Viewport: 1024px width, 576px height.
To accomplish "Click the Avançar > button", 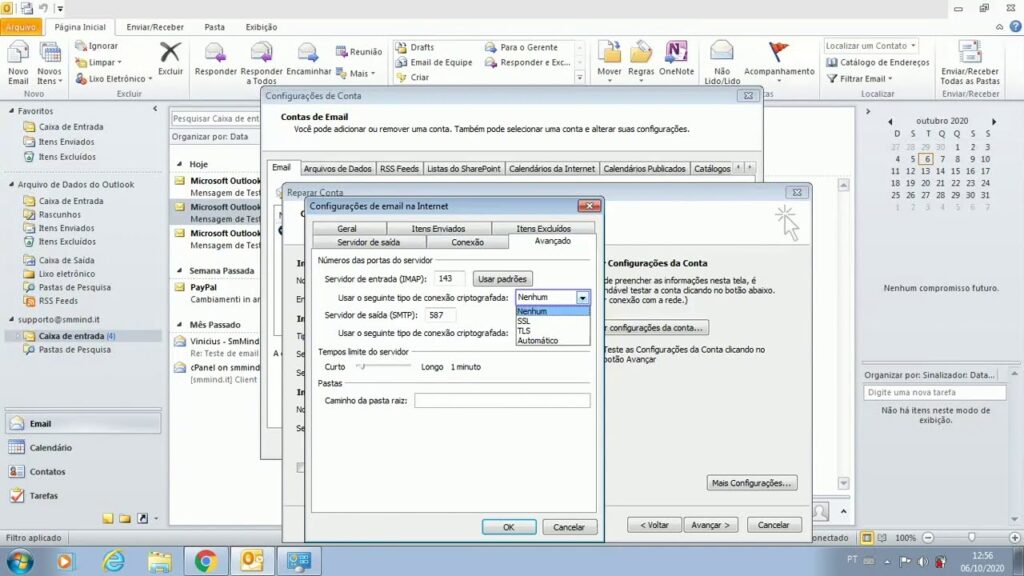I will [x=710, y=525].
